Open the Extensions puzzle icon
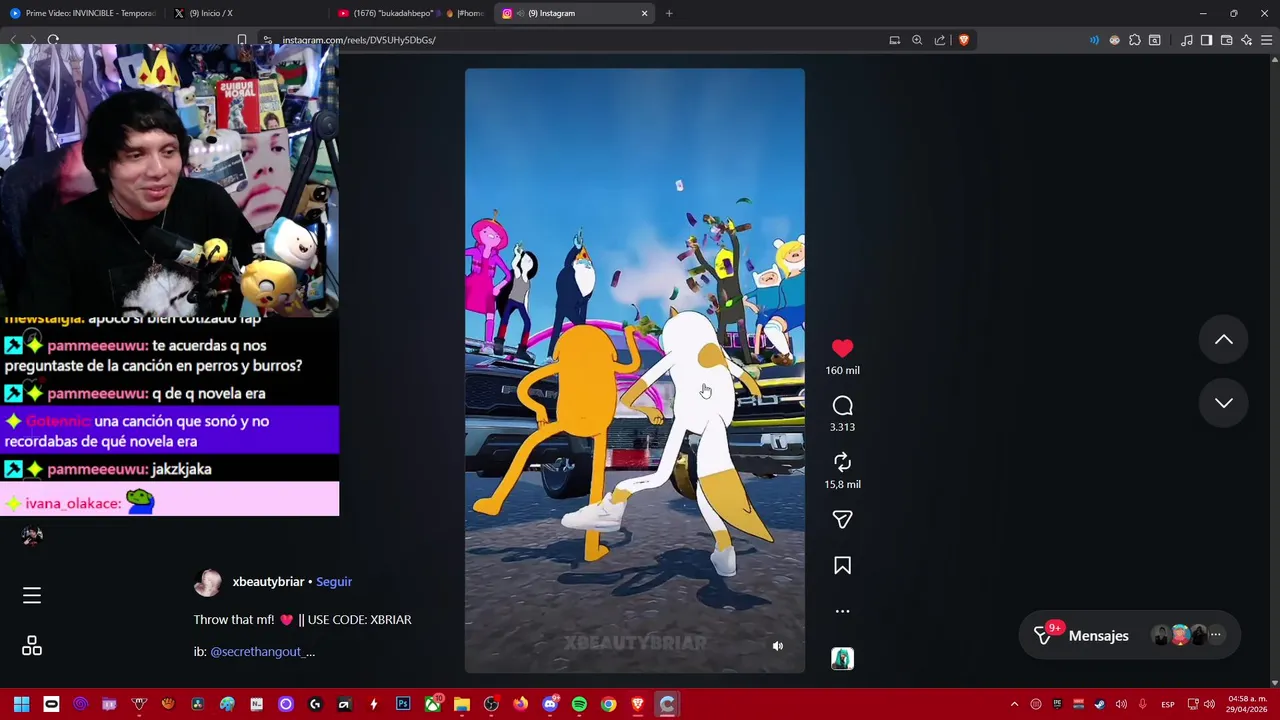 click(x=1135, y=40)
